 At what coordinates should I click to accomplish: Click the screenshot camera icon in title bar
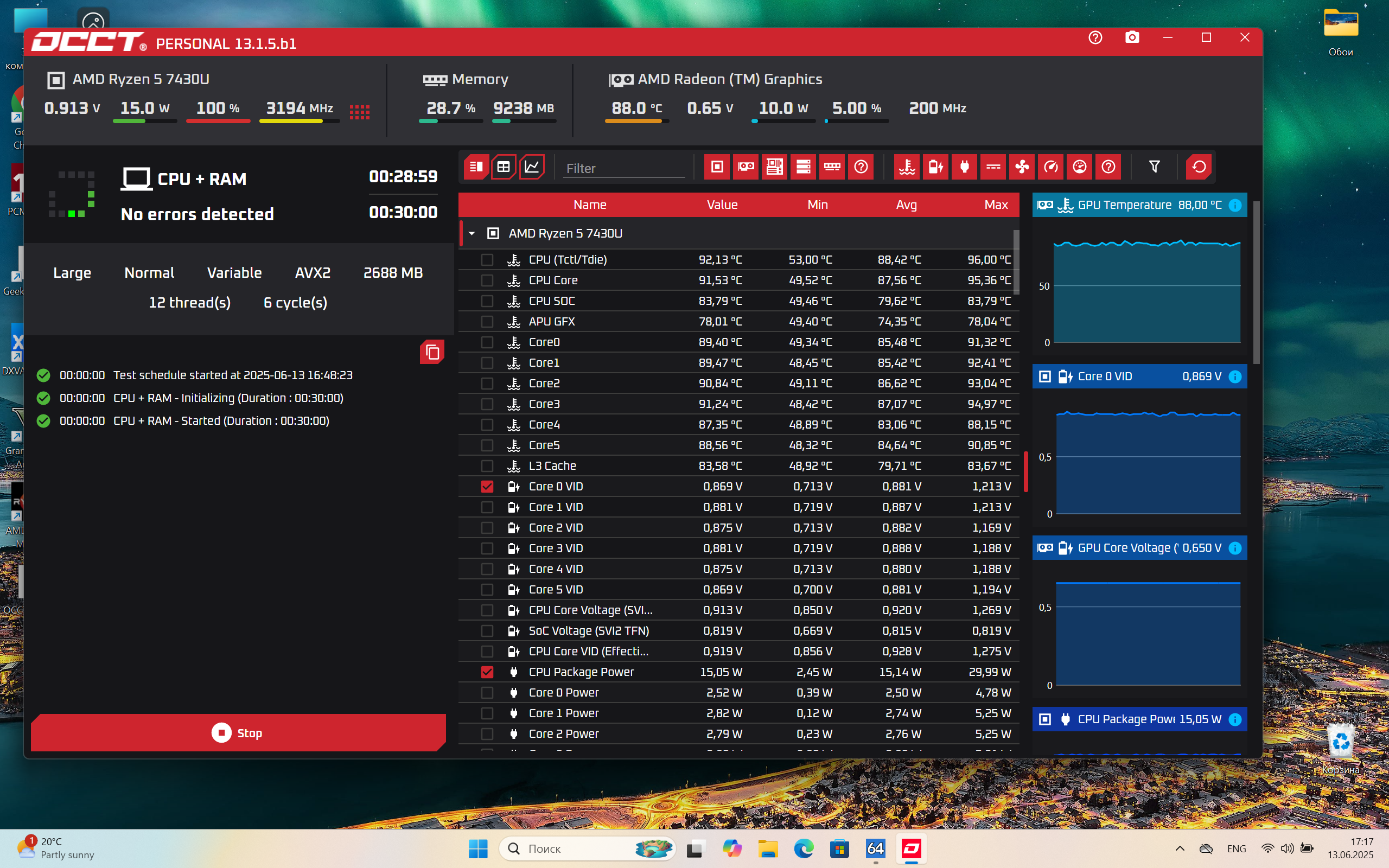[1132, 38]
